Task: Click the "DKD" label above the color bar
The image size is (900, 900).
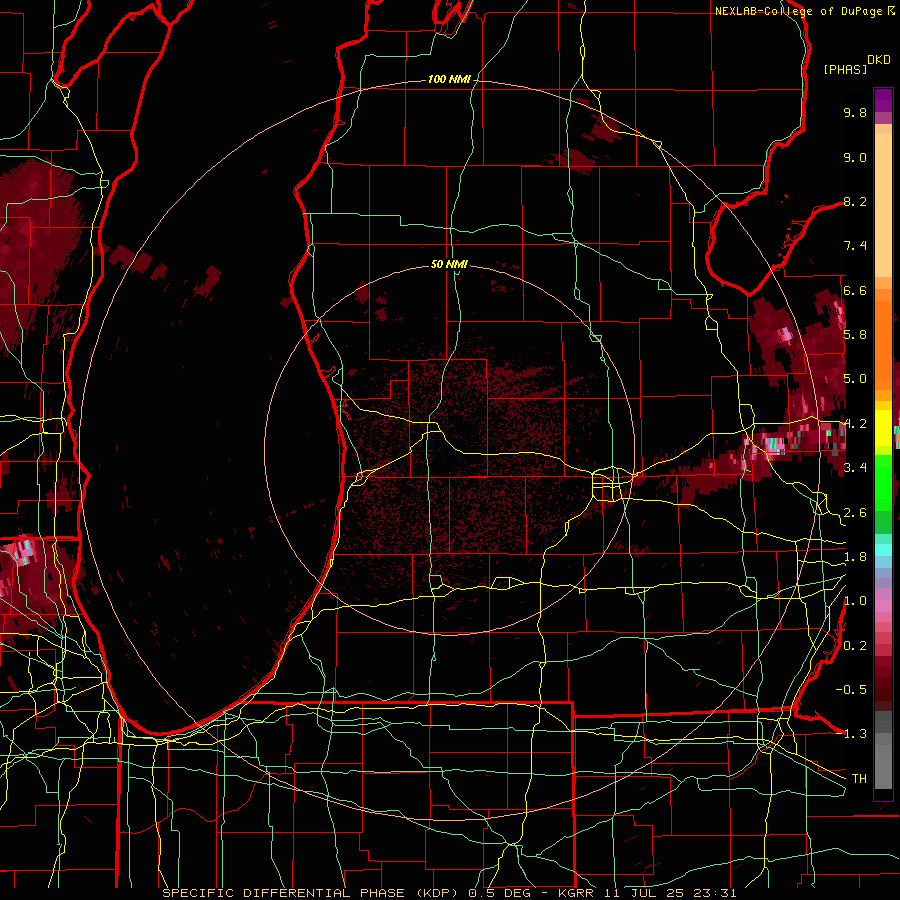Action: (x=879, y=60)
